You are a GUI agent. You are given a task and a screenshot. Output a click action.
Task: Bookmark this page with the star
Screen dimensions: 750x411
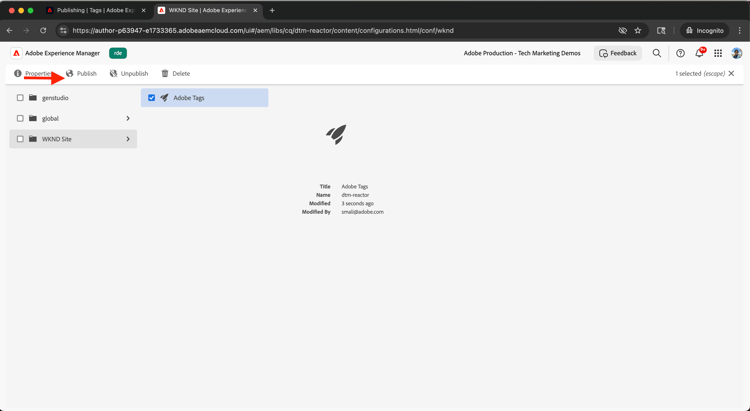(x=638, y=30)
